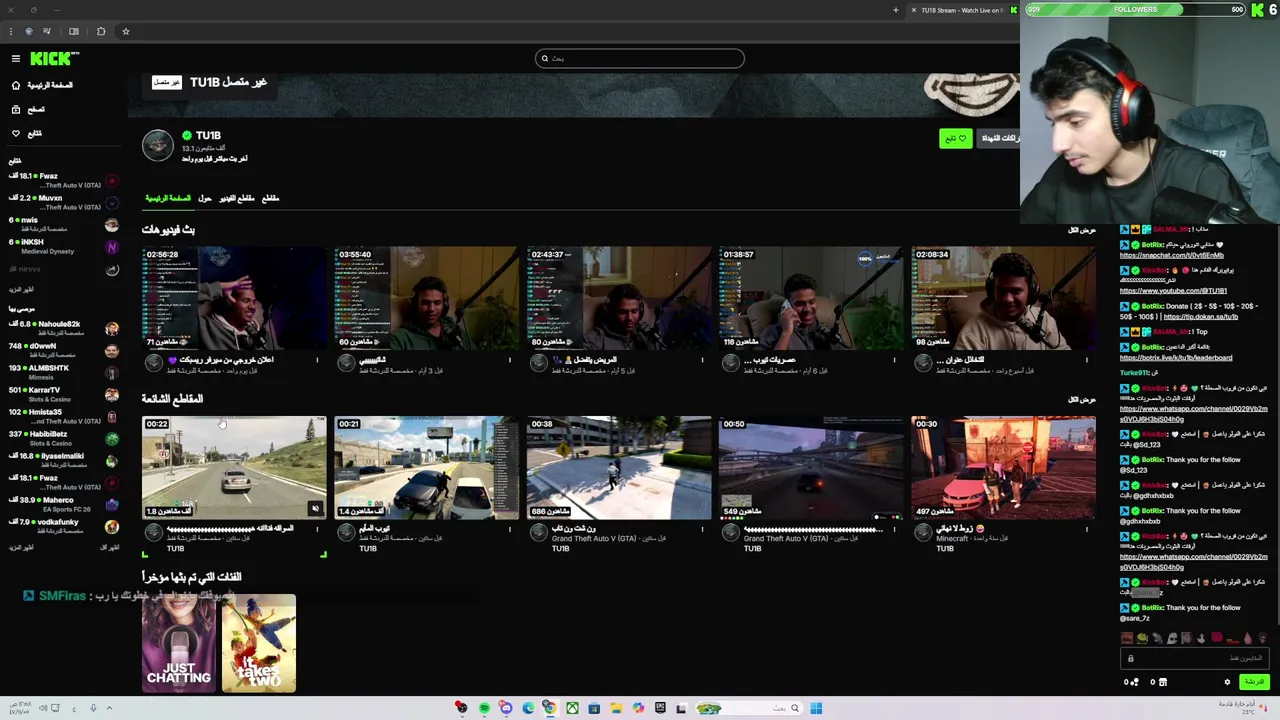Focus the Kick search box

click(x=640, y=59)
